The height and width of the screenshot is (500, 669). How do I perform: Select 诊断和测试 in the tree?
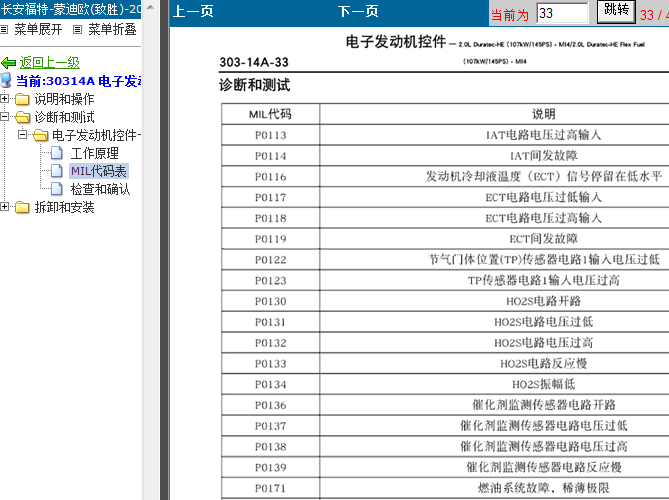click(x=64, y=117)
